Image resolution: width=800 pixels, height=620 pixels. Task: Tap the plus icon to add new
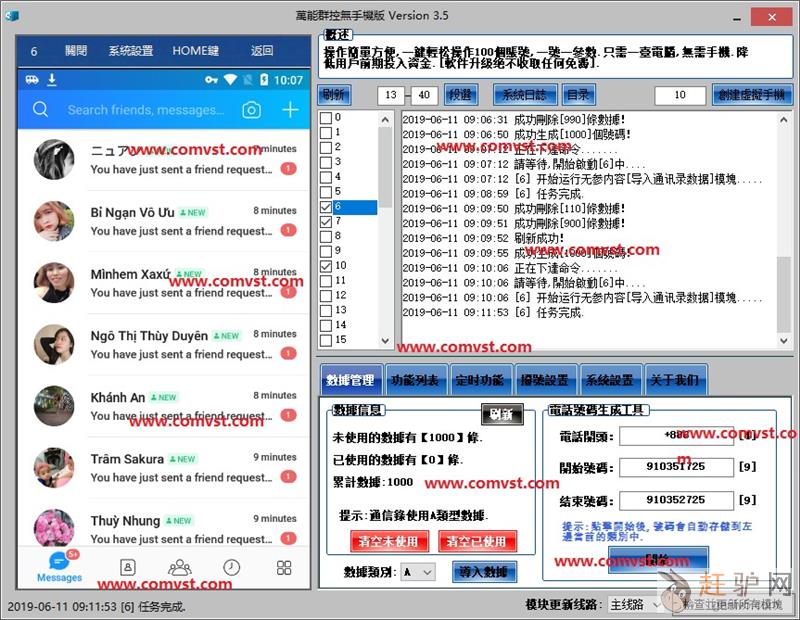tap(290, 110)
